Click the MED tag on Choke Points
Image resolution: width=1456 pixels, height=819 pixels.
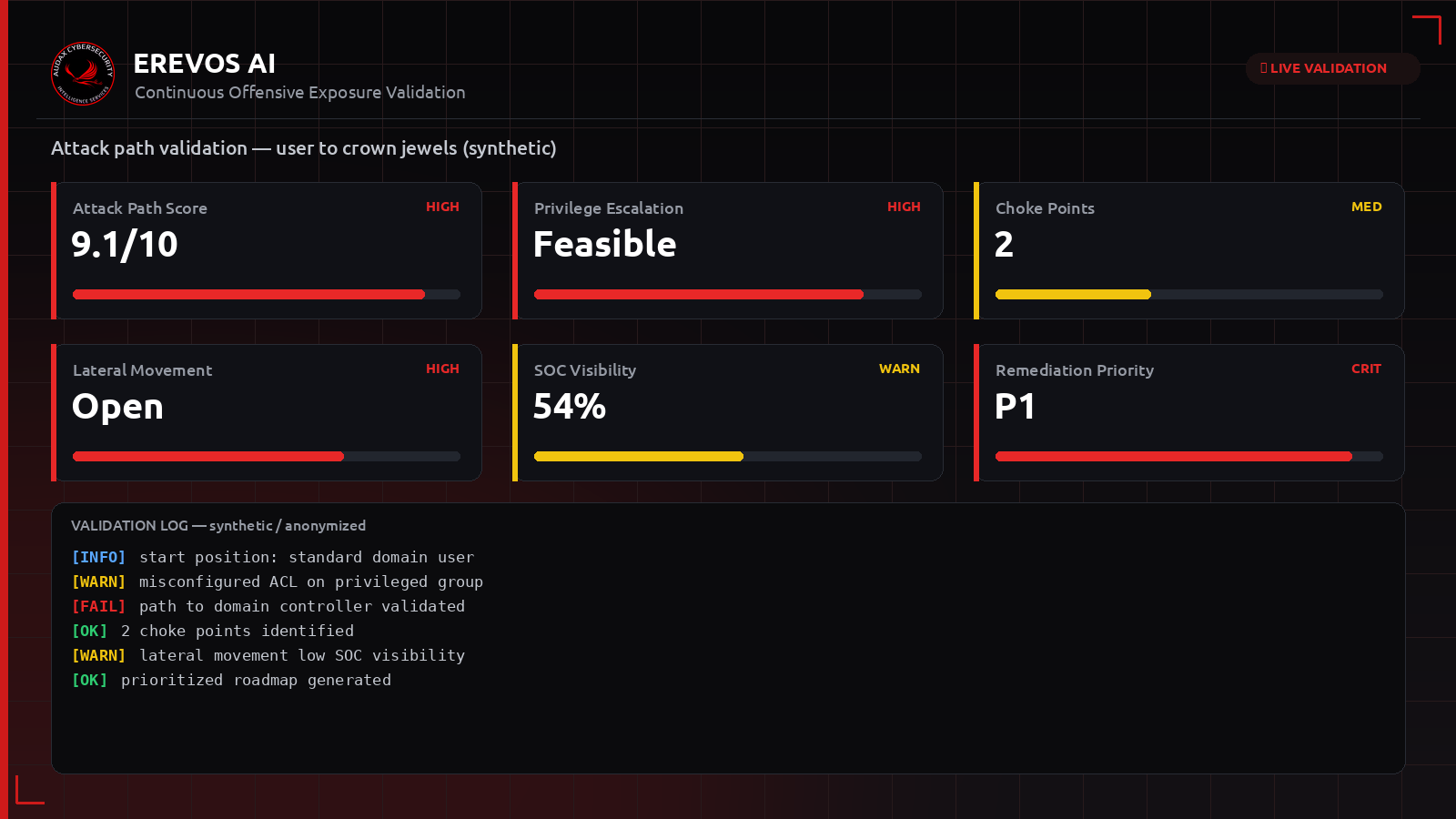(1366, 207)
